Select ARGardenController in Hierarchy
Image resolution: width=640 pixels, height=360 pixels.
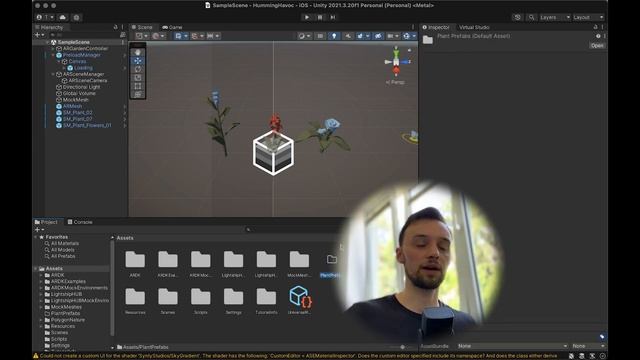85,49
